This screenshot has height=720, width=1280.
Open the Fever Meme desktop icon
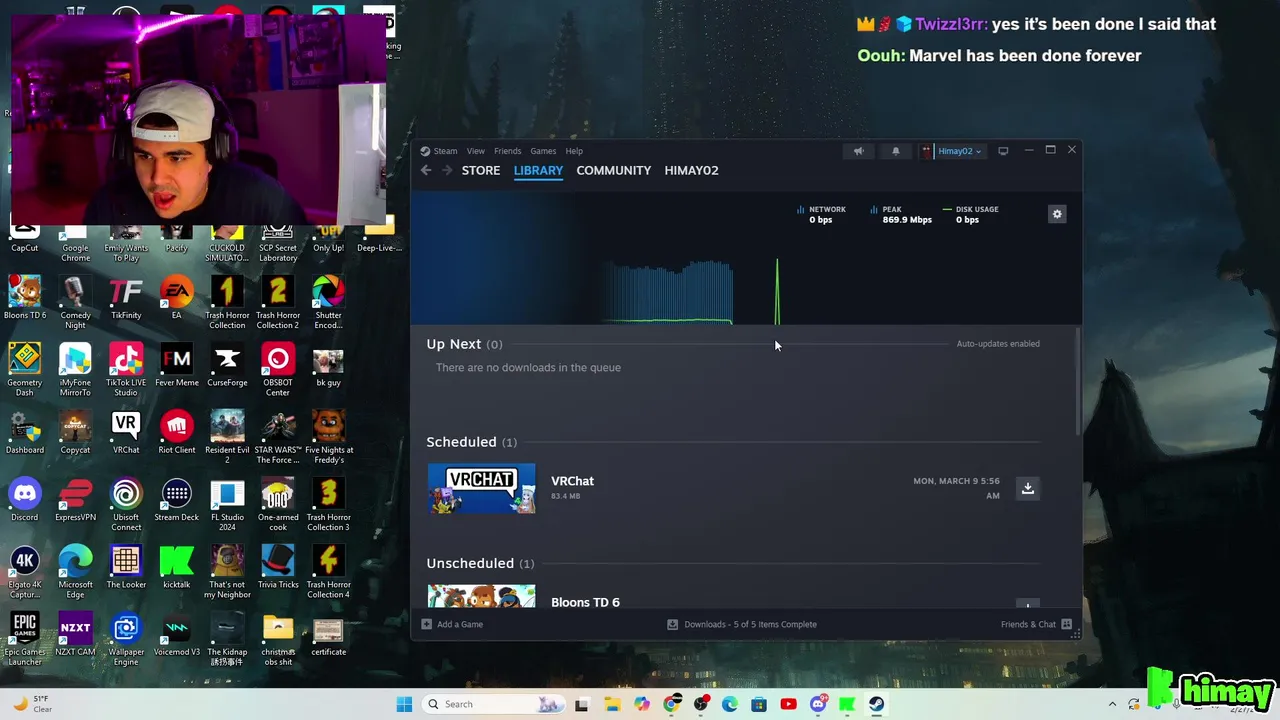177,365
